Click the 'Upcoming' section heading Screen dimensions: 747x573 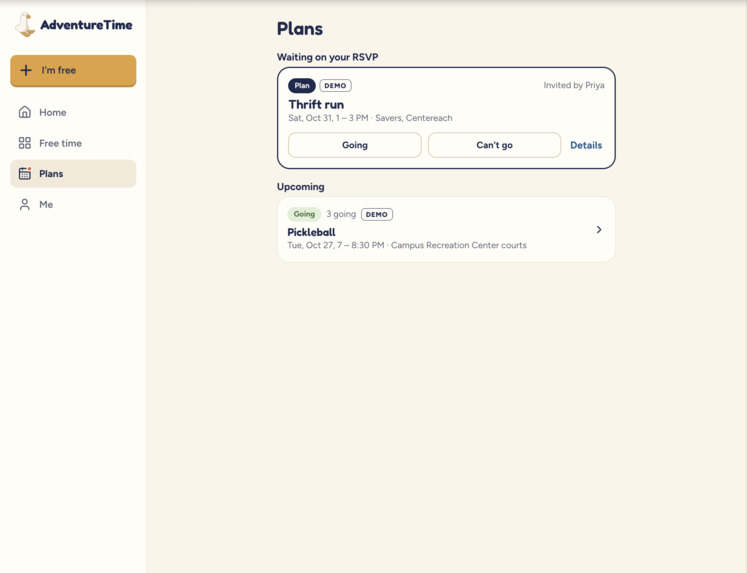click(301, 187)
